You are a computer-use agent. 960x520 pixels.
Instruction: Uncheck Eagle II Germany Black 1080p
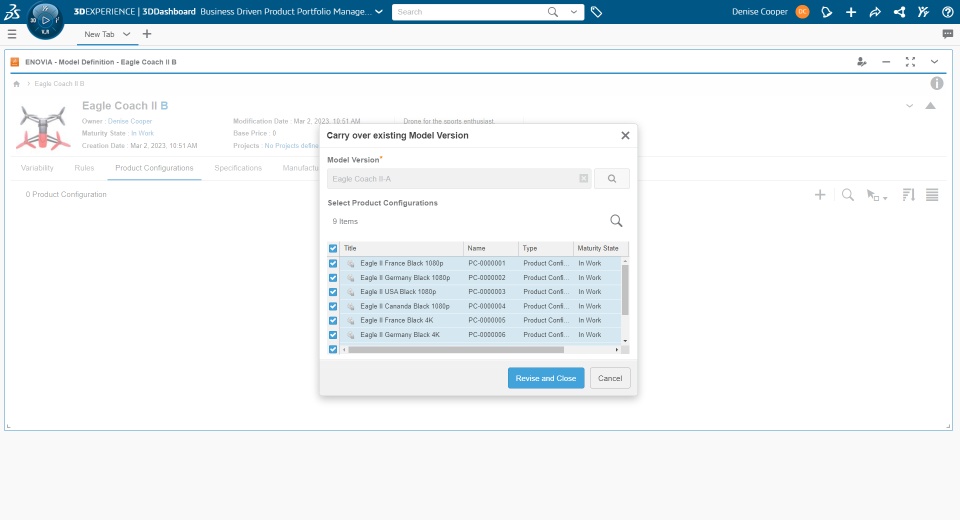(333, 277)
